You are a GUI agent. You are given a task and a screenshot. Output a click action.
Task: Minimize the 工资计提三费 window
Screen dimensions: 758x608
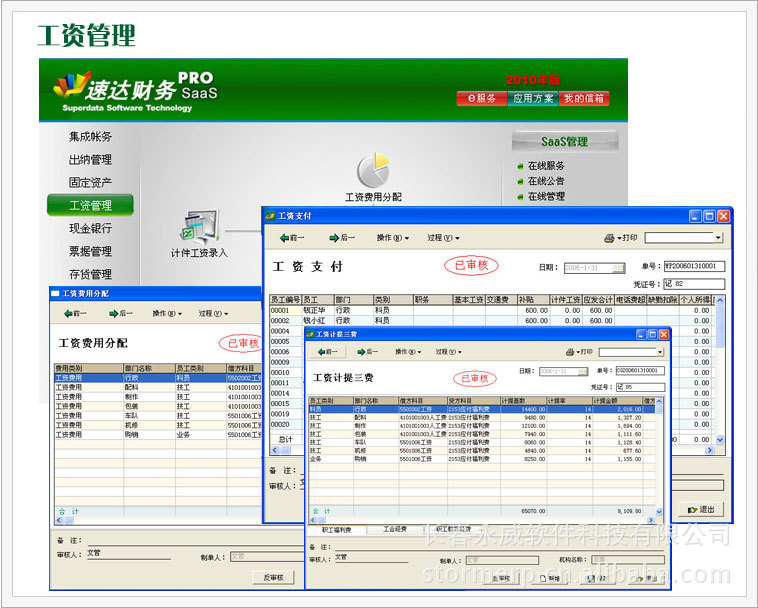(641, 334)
